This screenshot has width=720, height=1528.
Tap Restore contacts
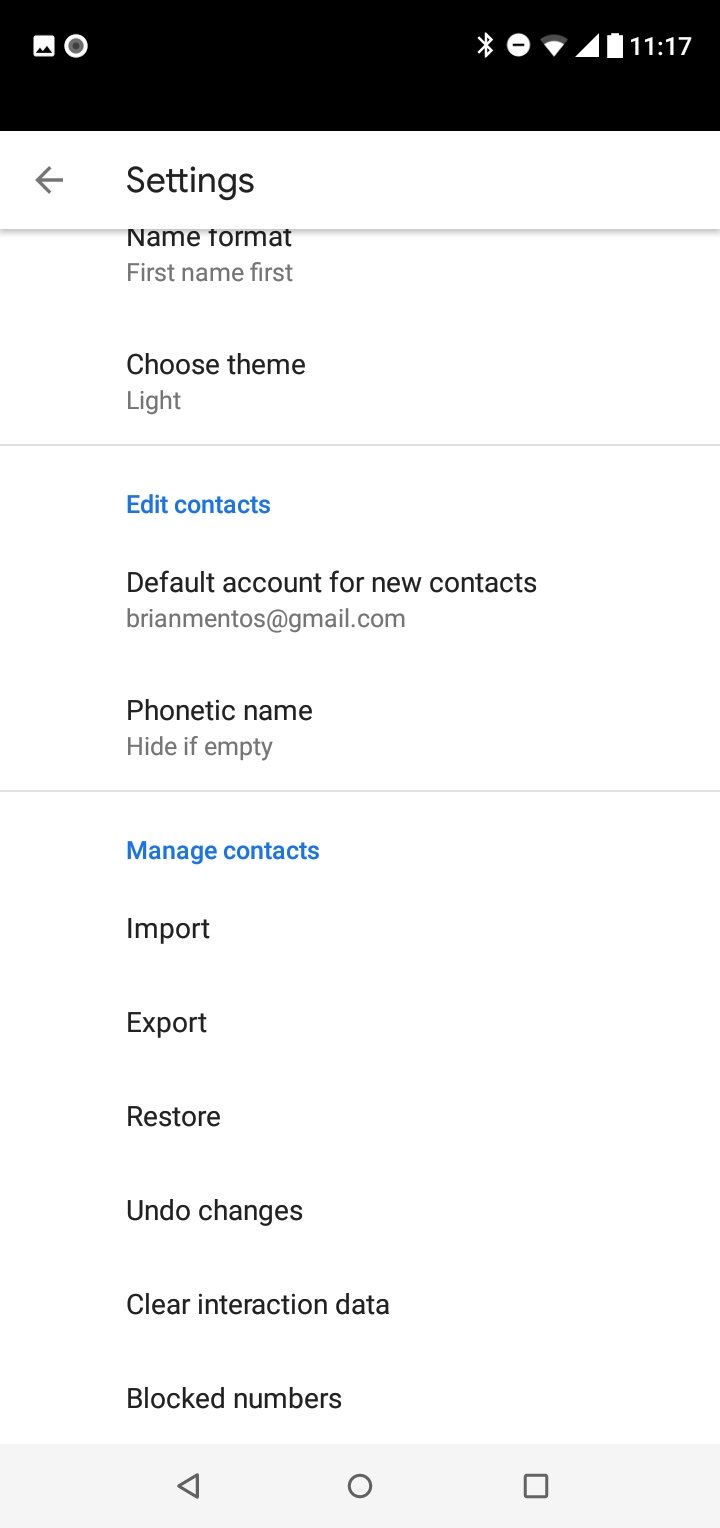coord(173,1117)
